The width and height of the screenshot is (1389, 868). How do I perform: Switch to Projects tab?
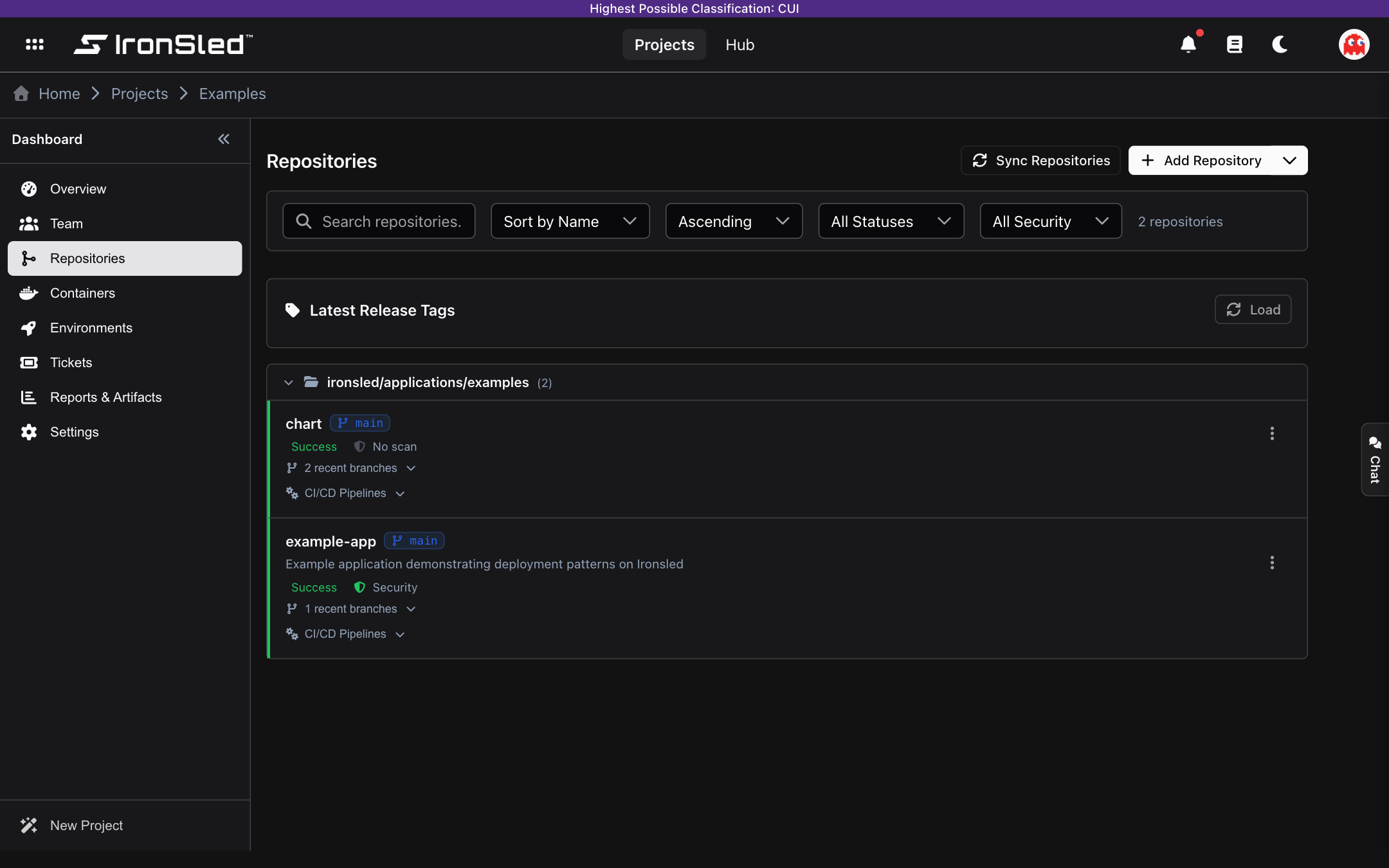coord(664,44)
